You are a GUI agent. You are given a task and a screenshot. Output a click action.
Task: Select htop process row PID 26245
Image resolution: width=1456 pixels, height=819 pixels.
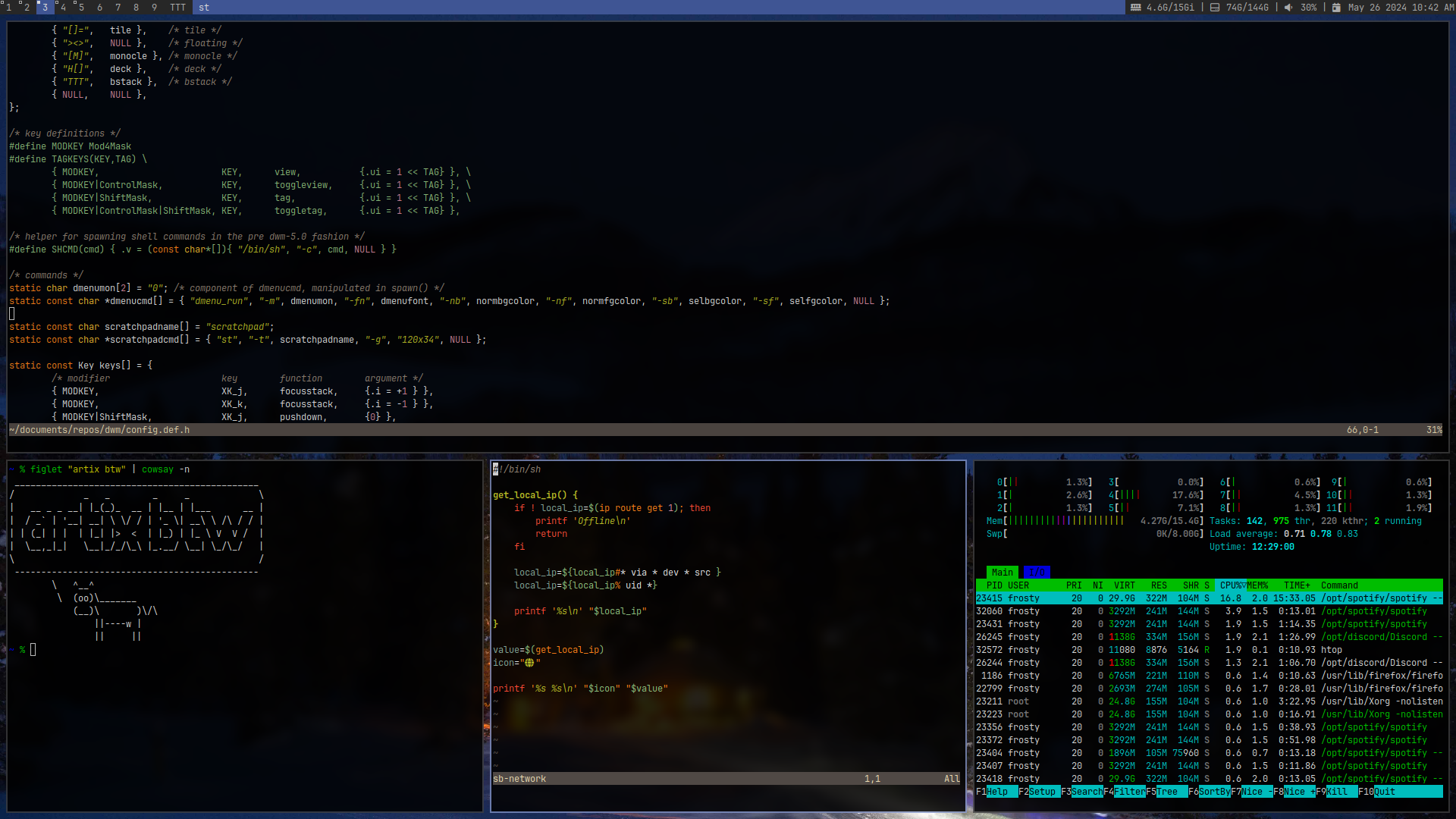point(1210,637)
